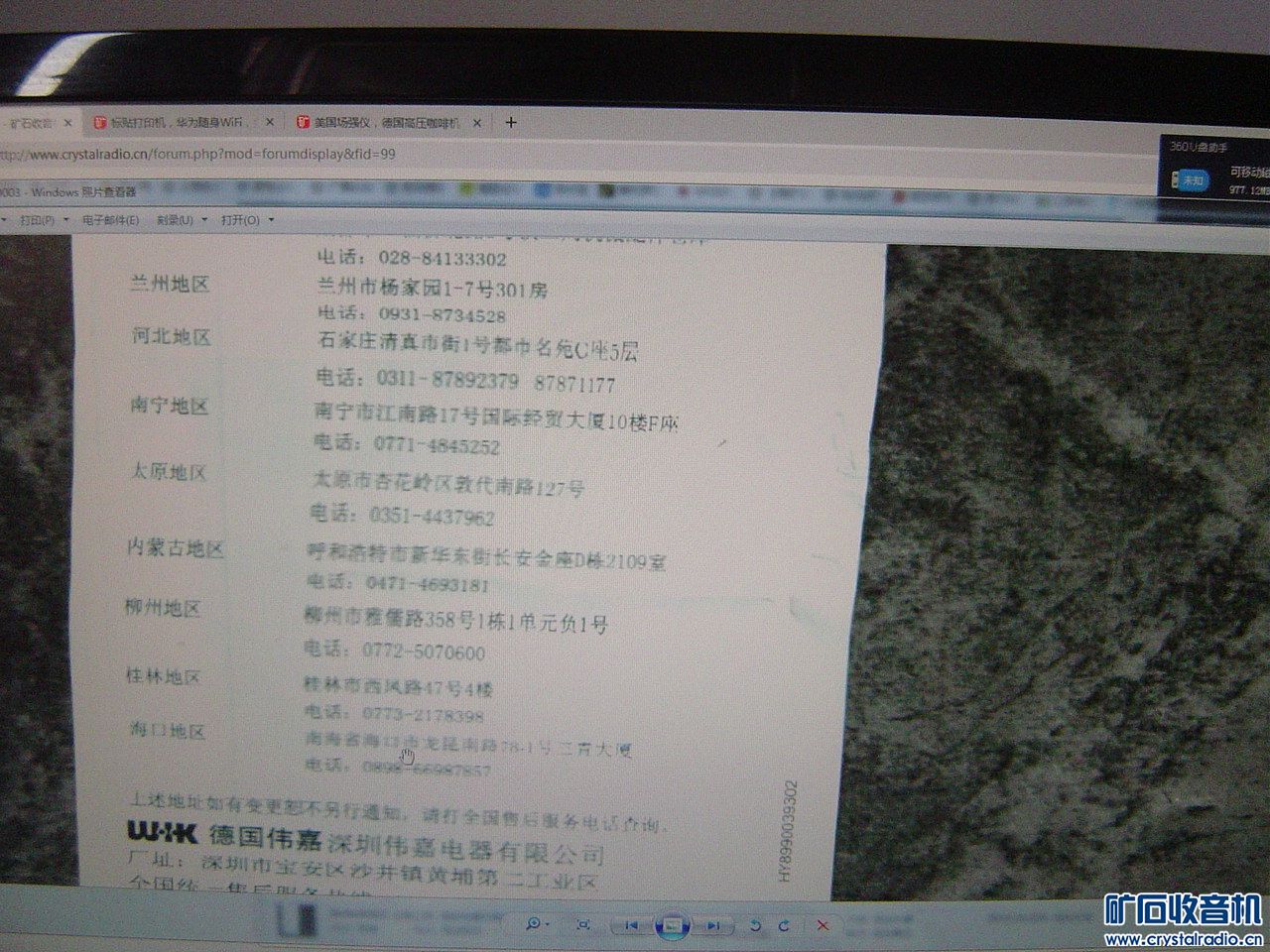
Task: Click the 石家庄清真市街1号 address line
Action: click(478, 348)
